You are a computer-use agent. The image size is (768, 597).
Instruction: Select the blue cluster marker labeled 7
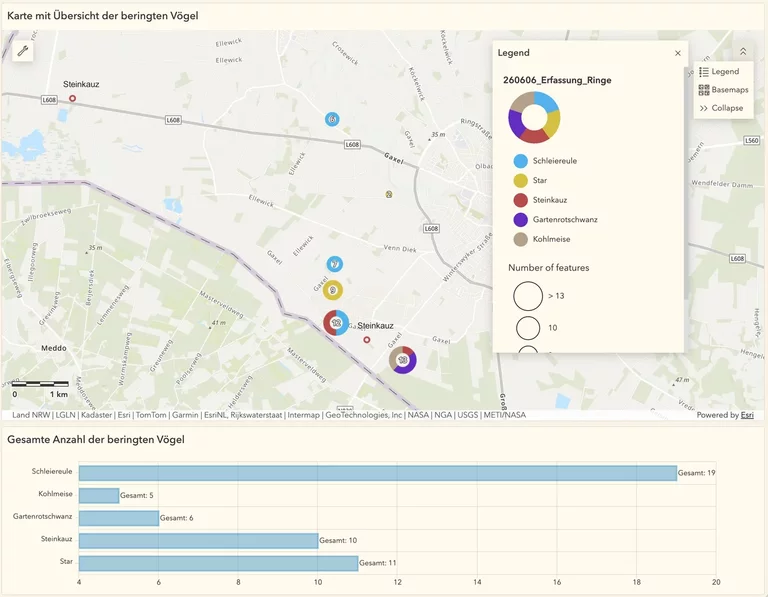[335, 264]
